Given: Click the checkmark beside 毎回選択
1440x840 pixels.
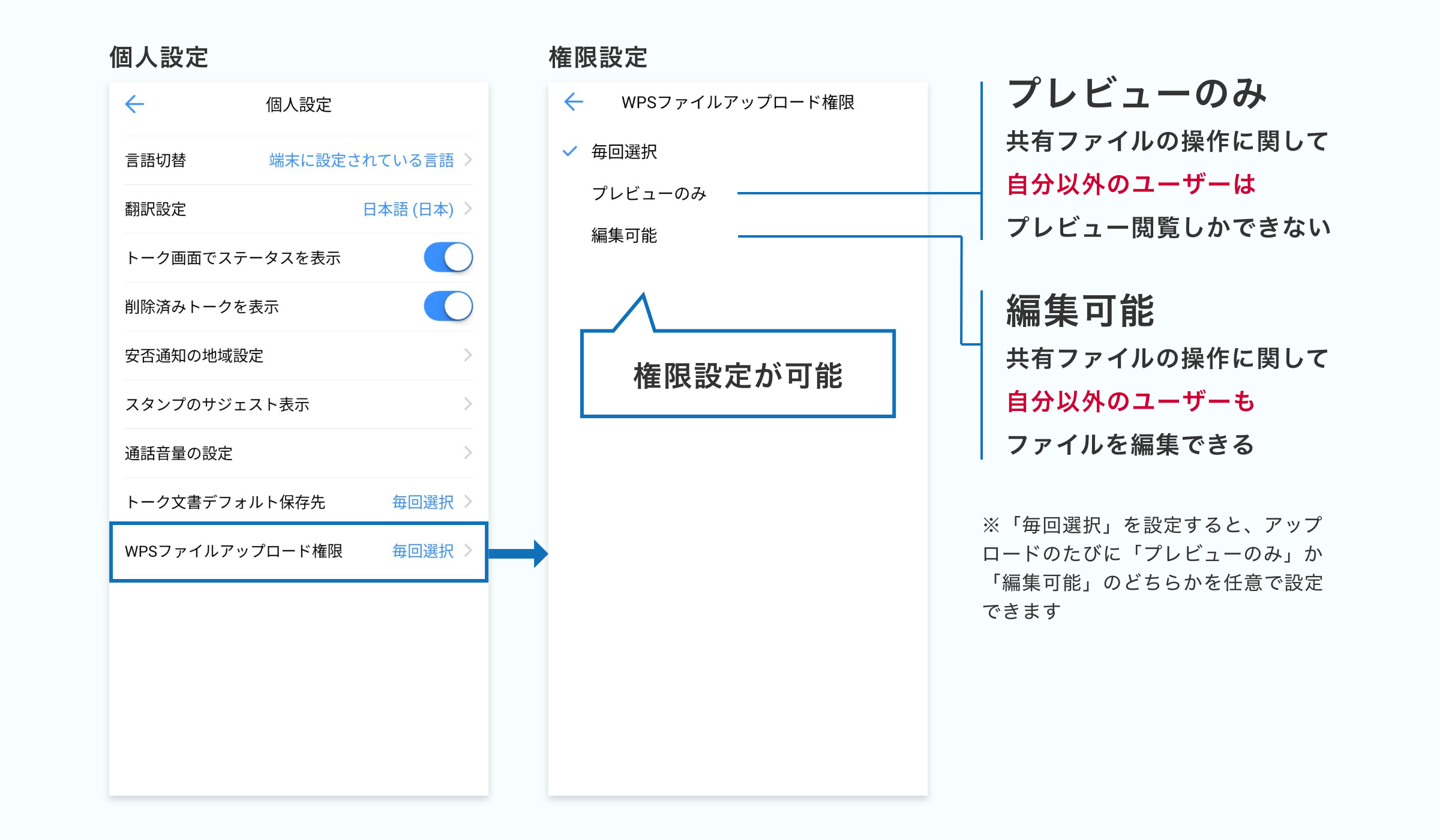Looking at the screenshot, I should coord(569,151).
